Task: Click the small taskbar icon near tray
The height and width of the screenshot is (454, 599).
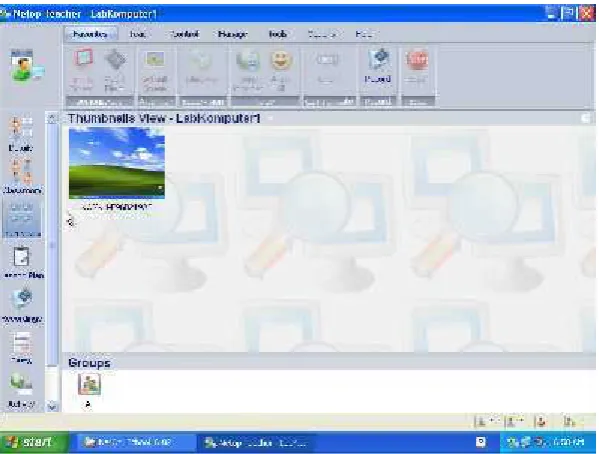Action: pyautogui.click(x=481, y=442)
